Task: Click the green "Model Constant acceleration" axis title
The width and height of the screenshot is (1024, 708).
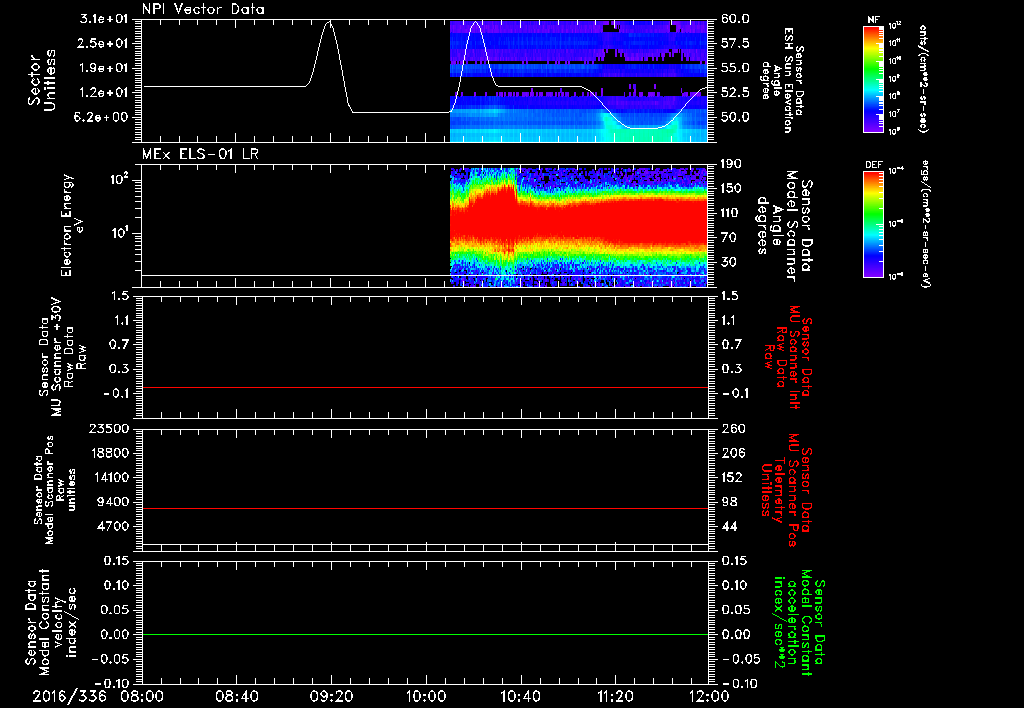Action: 799,623
